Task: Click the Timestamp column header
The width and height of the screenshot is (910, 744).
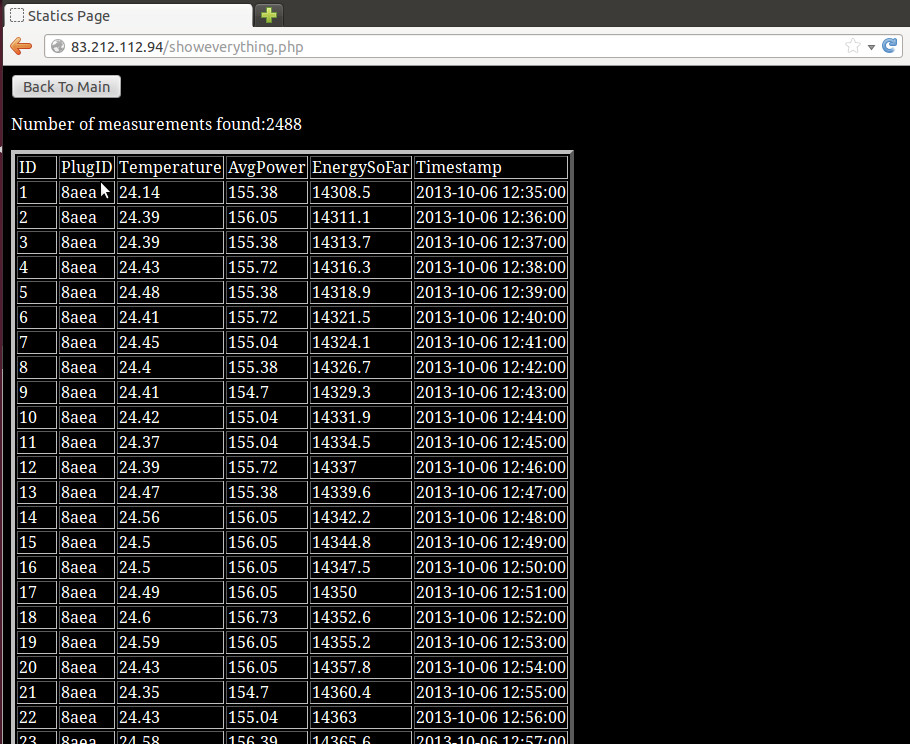Action: click(491, 167)
